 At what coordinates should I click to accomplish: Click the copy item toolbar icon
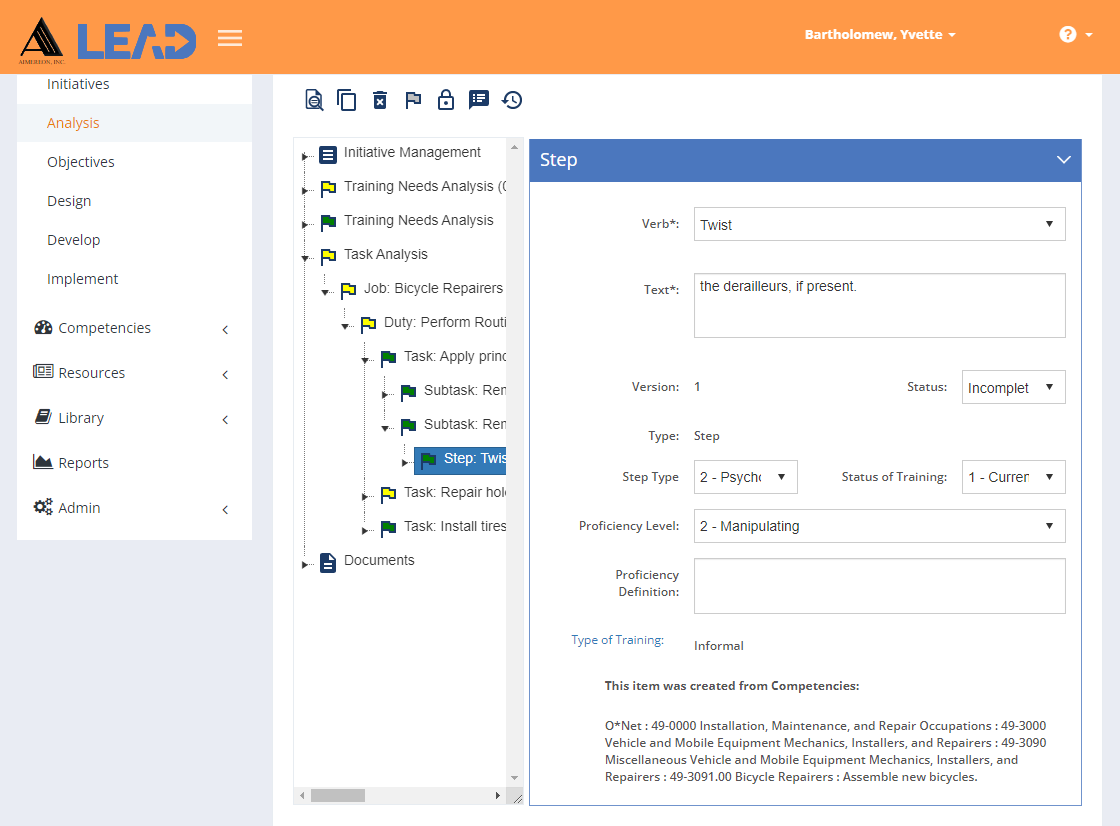(346, 100)
